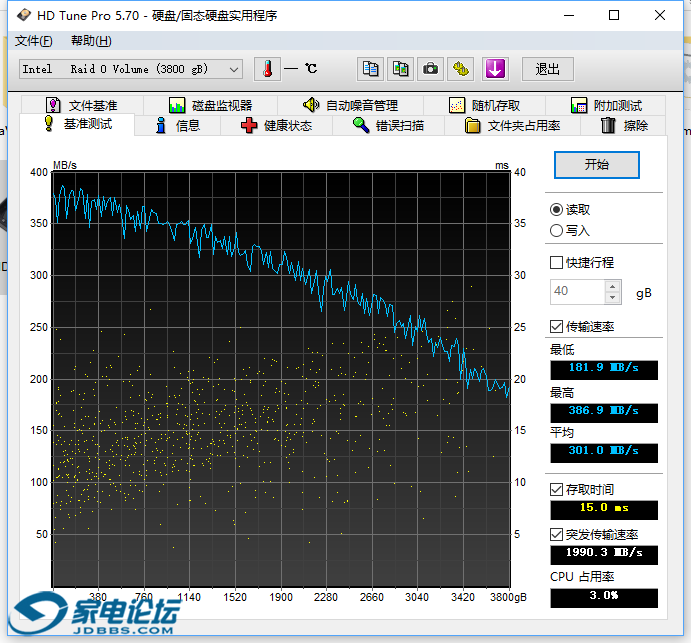The height and width of the screenshot is (643, 691).
Task: Switch to the 擦除 tab
Action: tap(624, 126)
